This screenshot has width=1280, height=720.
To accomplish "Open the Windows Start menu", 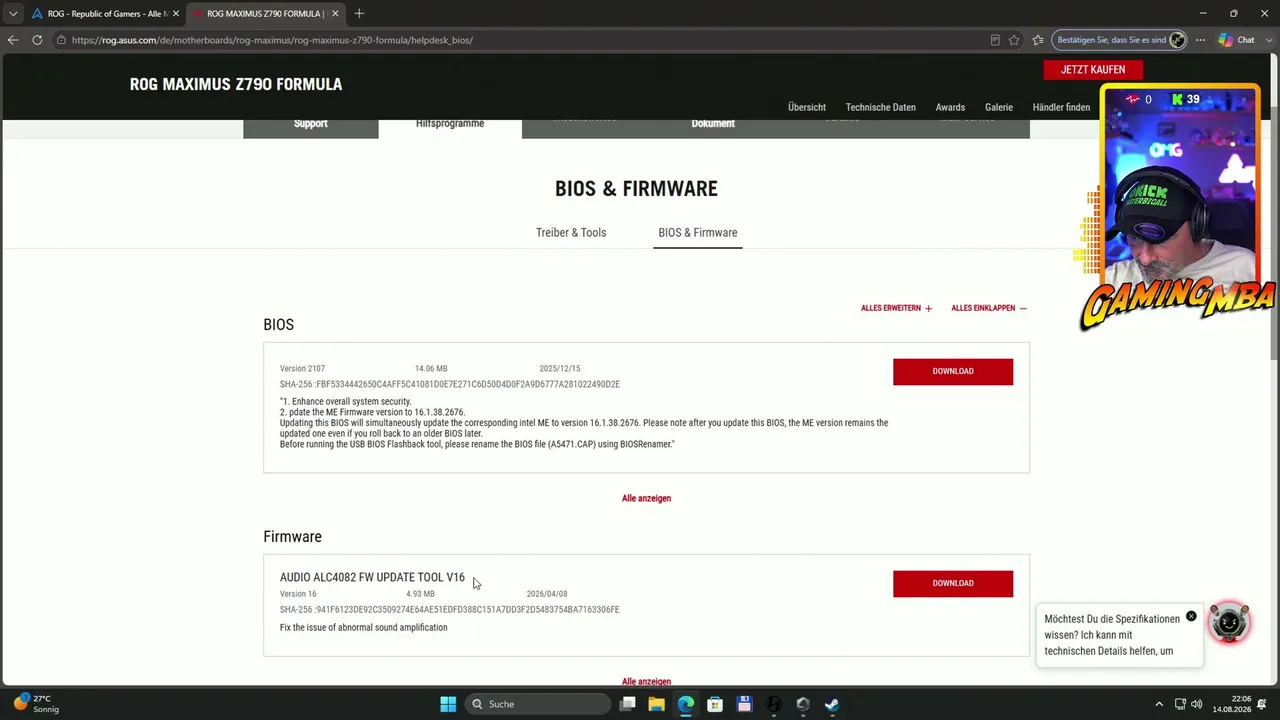I will pyautogui.click(x=448, y=704).
